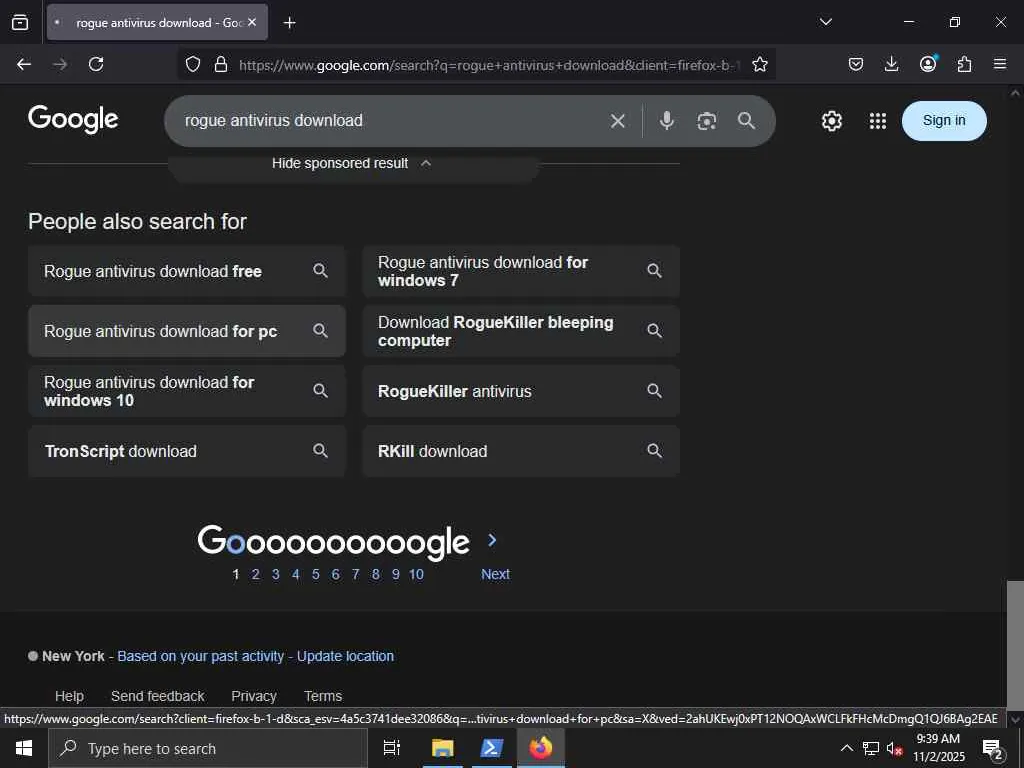Viewport: 1024px width, 768px height.
Task: Open the Firefox hamburger application menu
Action: (x=1000, y=64)
